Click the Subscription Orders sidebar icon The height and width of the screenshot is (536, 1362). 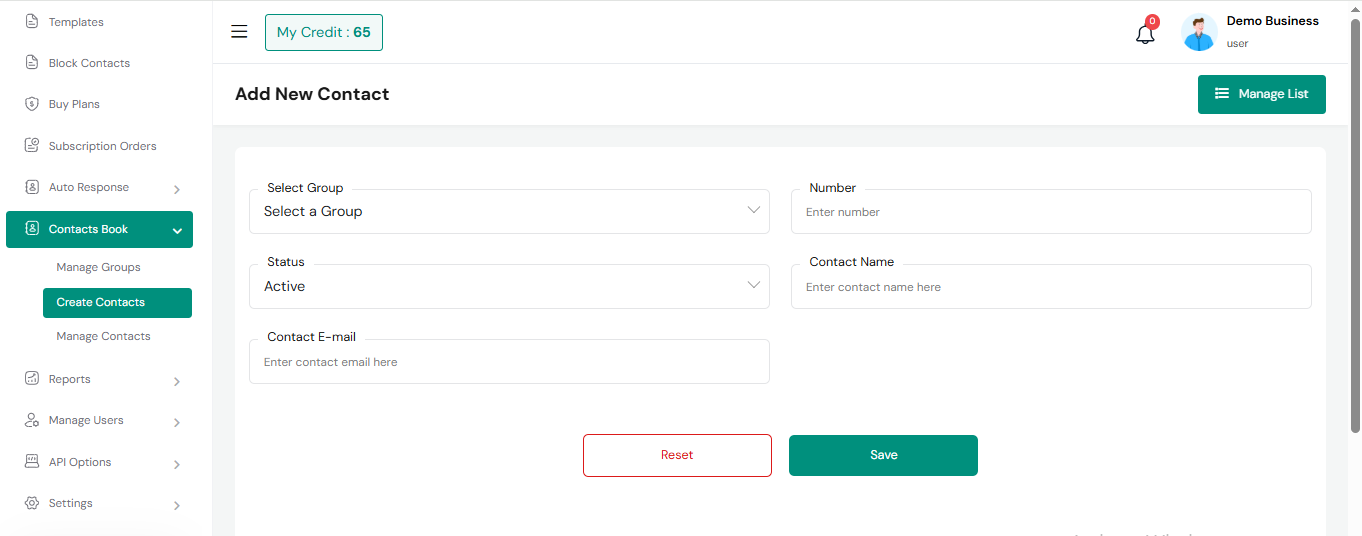(x=32, y=146)
